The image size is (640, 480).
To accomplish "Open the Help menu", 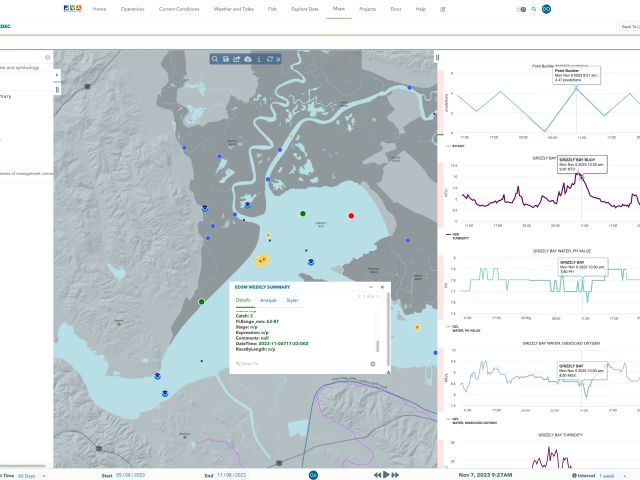I will coord(420,9).
